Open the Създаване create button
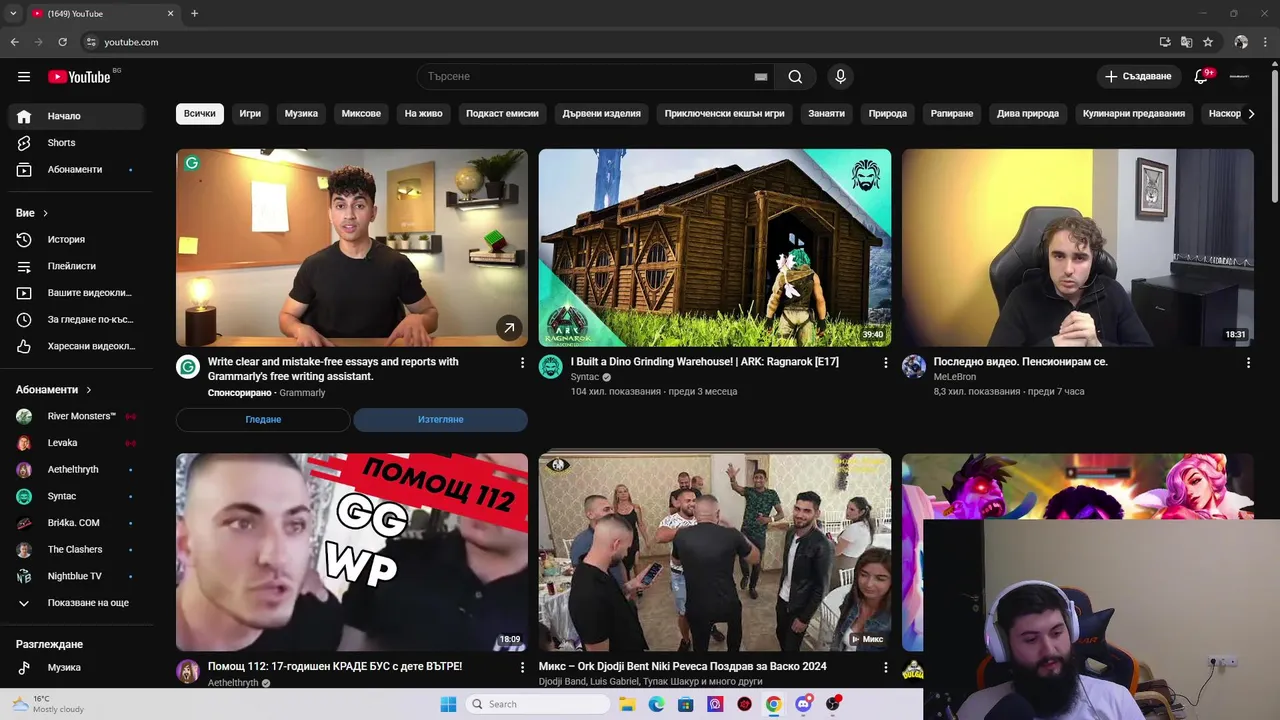 [1138, 76]
